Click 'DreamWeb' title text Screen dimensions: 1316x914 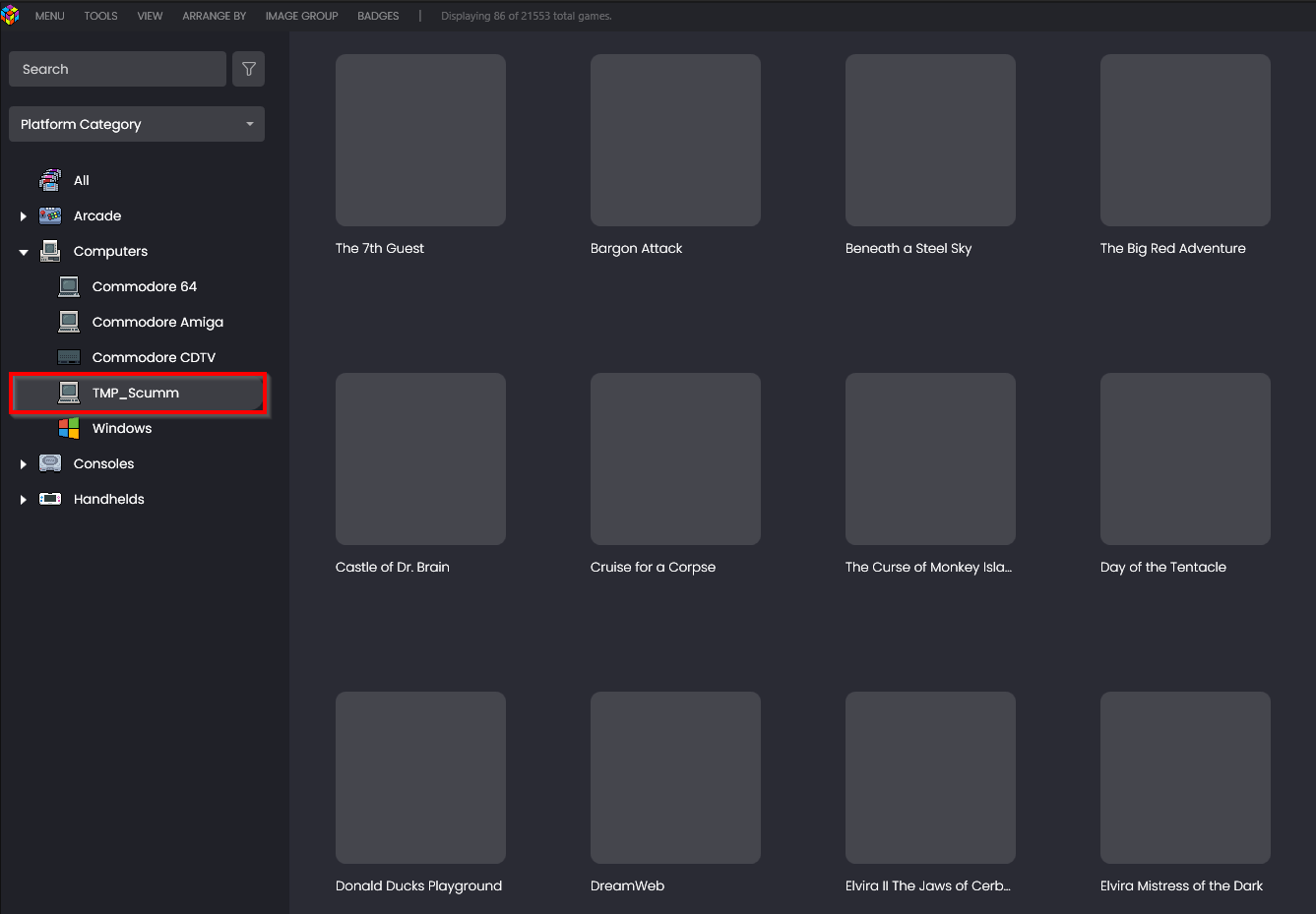[627, 885]
